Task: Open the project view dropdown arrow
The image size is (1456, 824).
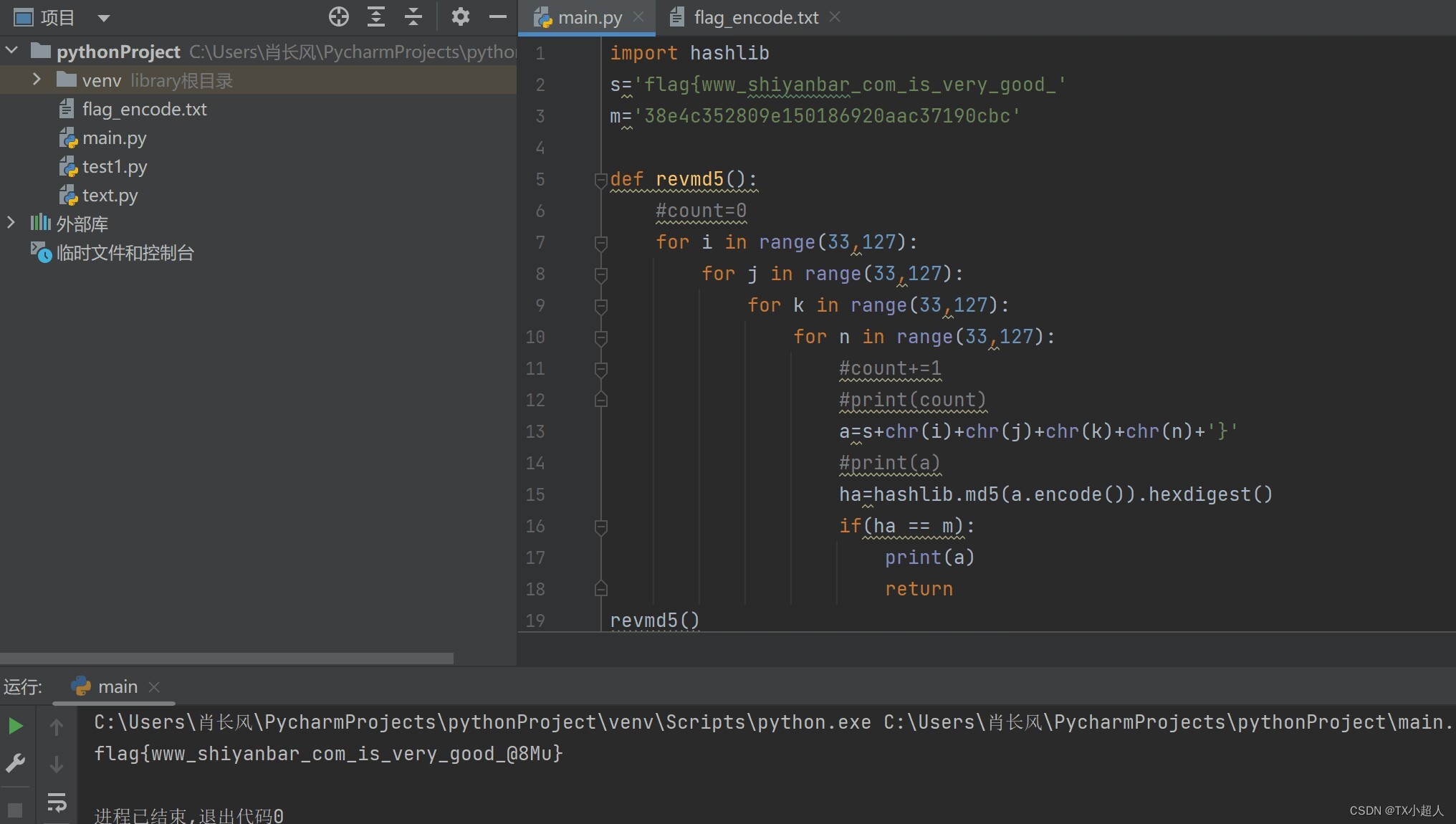Action: [x=104, y=18]
